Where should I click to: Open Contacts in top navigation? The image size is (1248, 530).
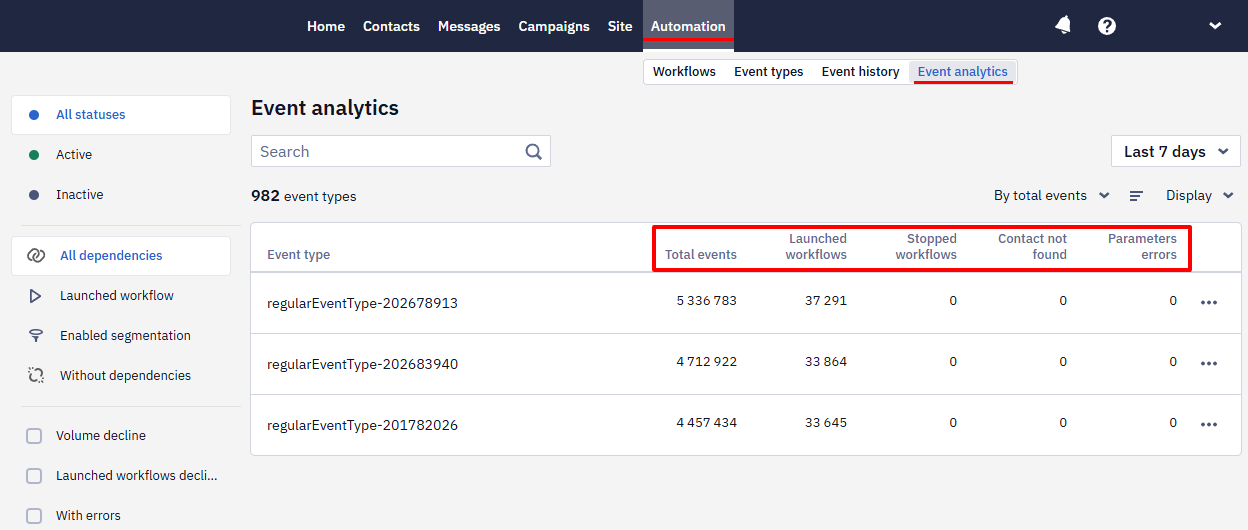(391, 26)
